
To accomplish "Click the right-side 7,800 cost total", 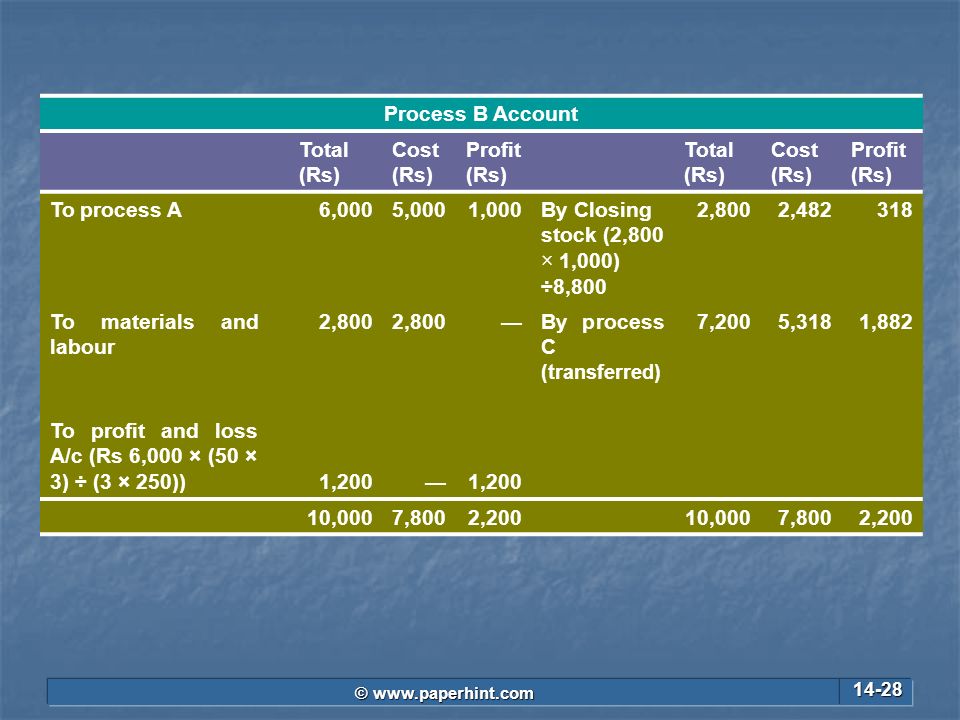I will 804,518.
